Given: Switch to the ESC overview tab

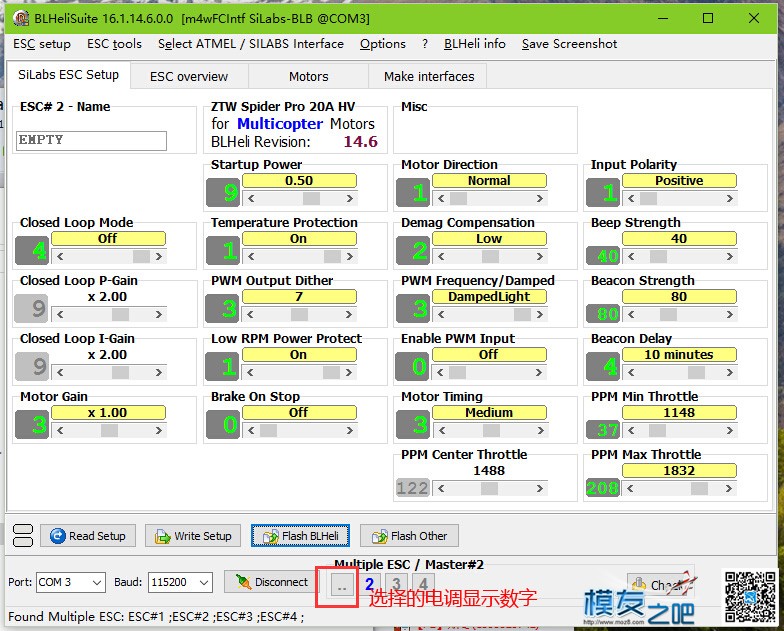Looking at the screenshot, I should pos(189,76).
